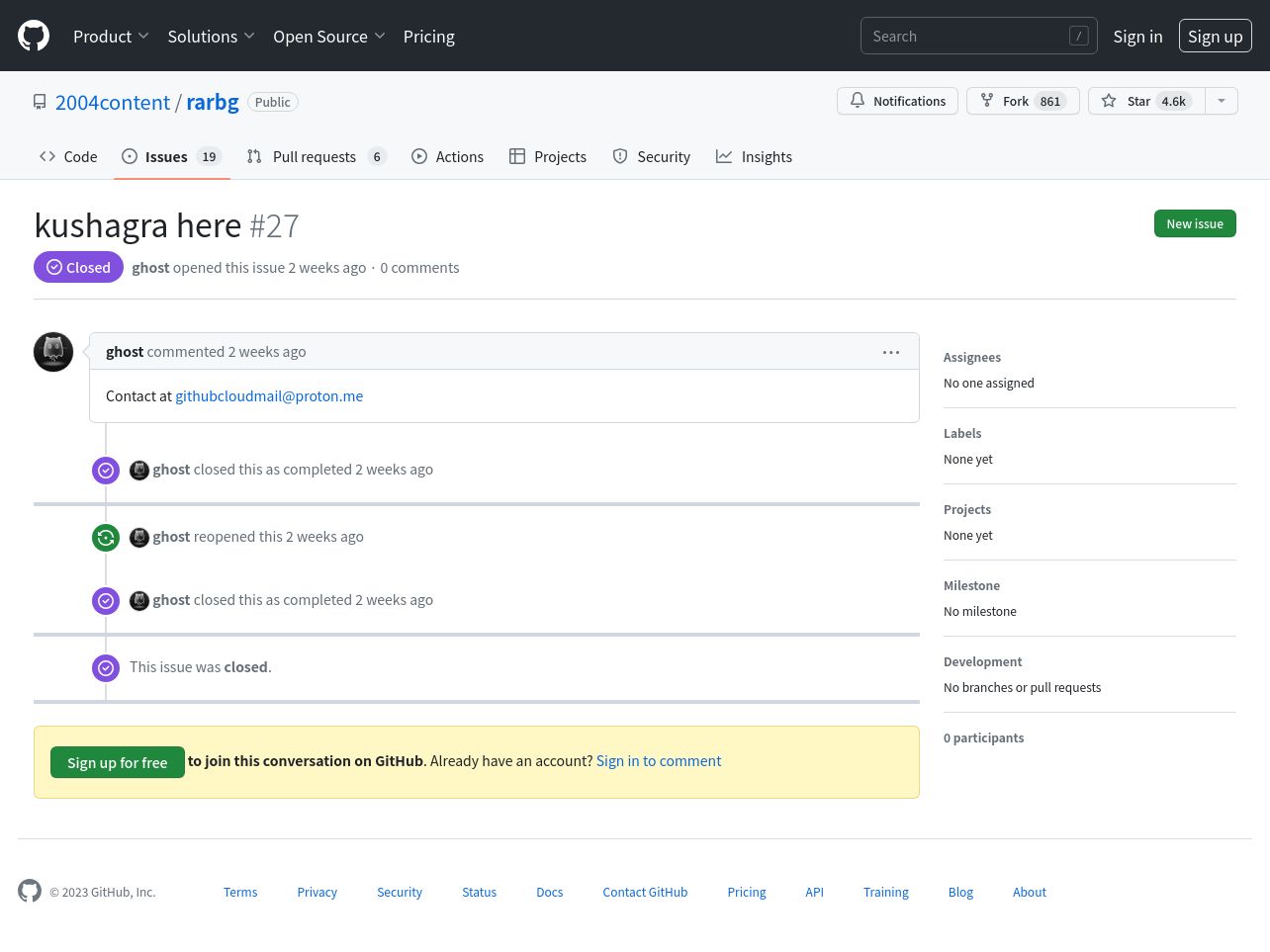This screenshot has width=1270, height=952.
Task: Switch to the Pull requests tab
Action: point(317,156)
